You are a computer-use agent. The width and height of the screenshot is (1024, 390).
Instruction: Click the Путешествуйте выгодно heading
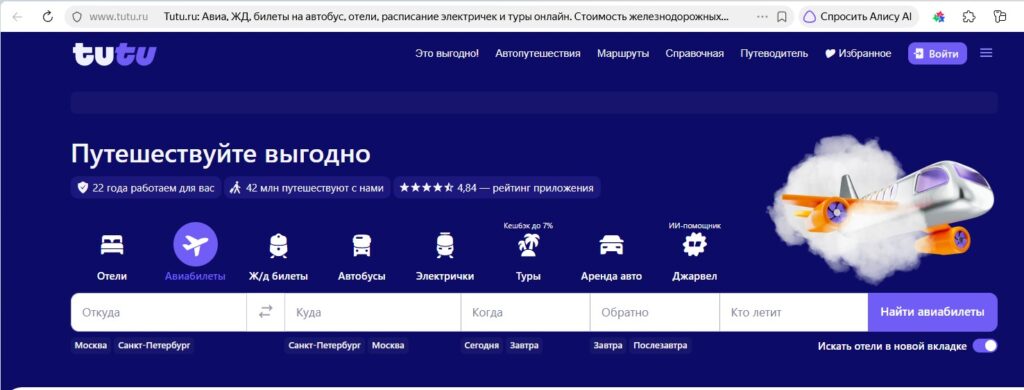(221, 154)
